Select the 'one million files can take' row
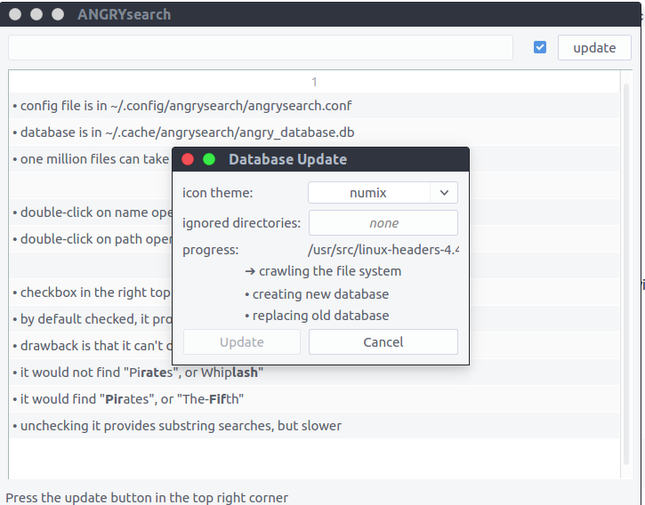This screenshot has width=645, height=505. [90, 158]
